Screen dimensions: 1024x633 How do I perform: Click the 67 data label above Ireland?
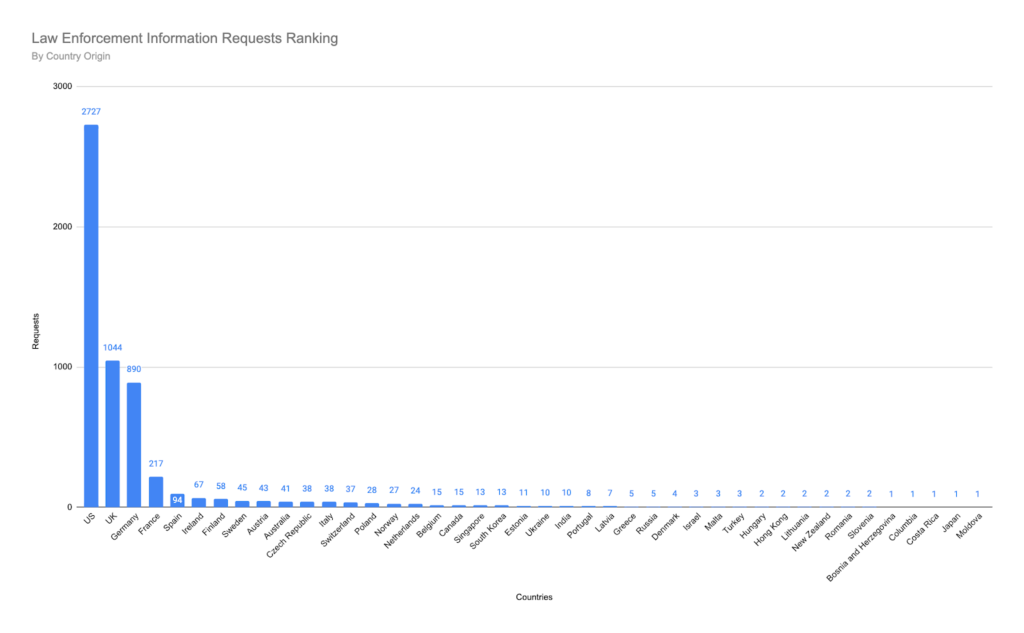[x=198, y=485]
